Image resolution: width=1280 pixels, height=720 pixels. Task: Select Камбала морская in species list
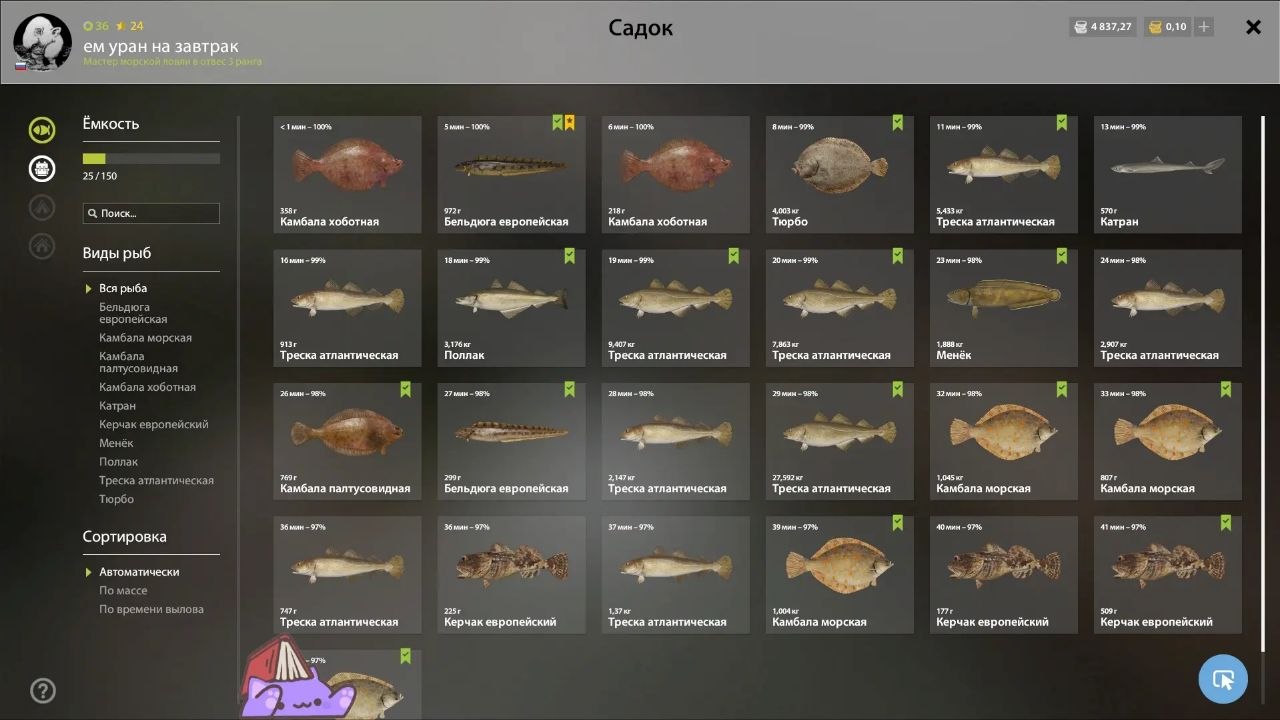coord(145,338)
